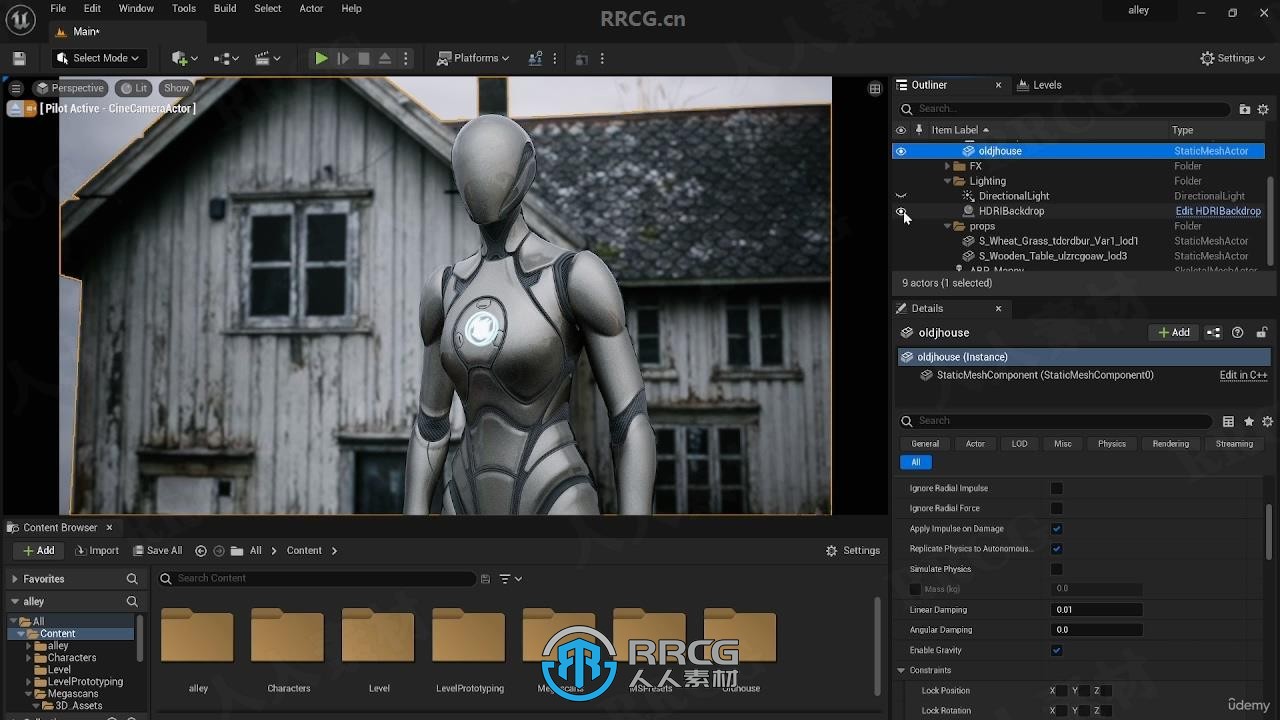Screen dimensions: 1280x720
Task: Expand the Favorites section
Action: (x=15, y=579)
